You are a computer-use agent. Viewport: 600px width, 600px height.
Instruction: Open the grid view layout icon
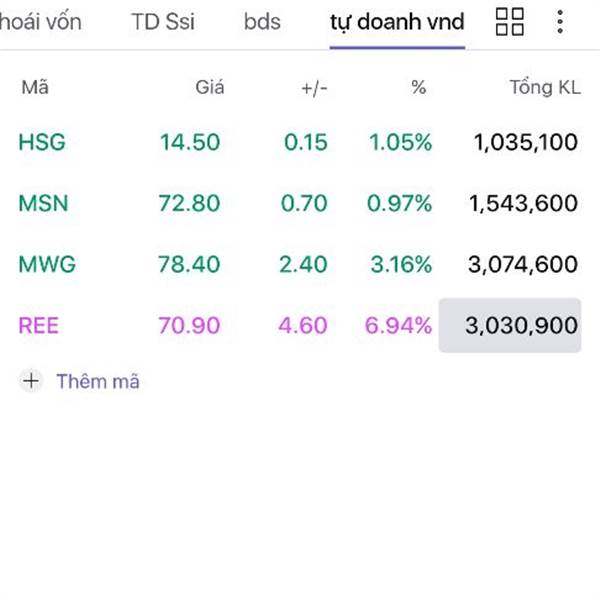[x=510, y=21]
